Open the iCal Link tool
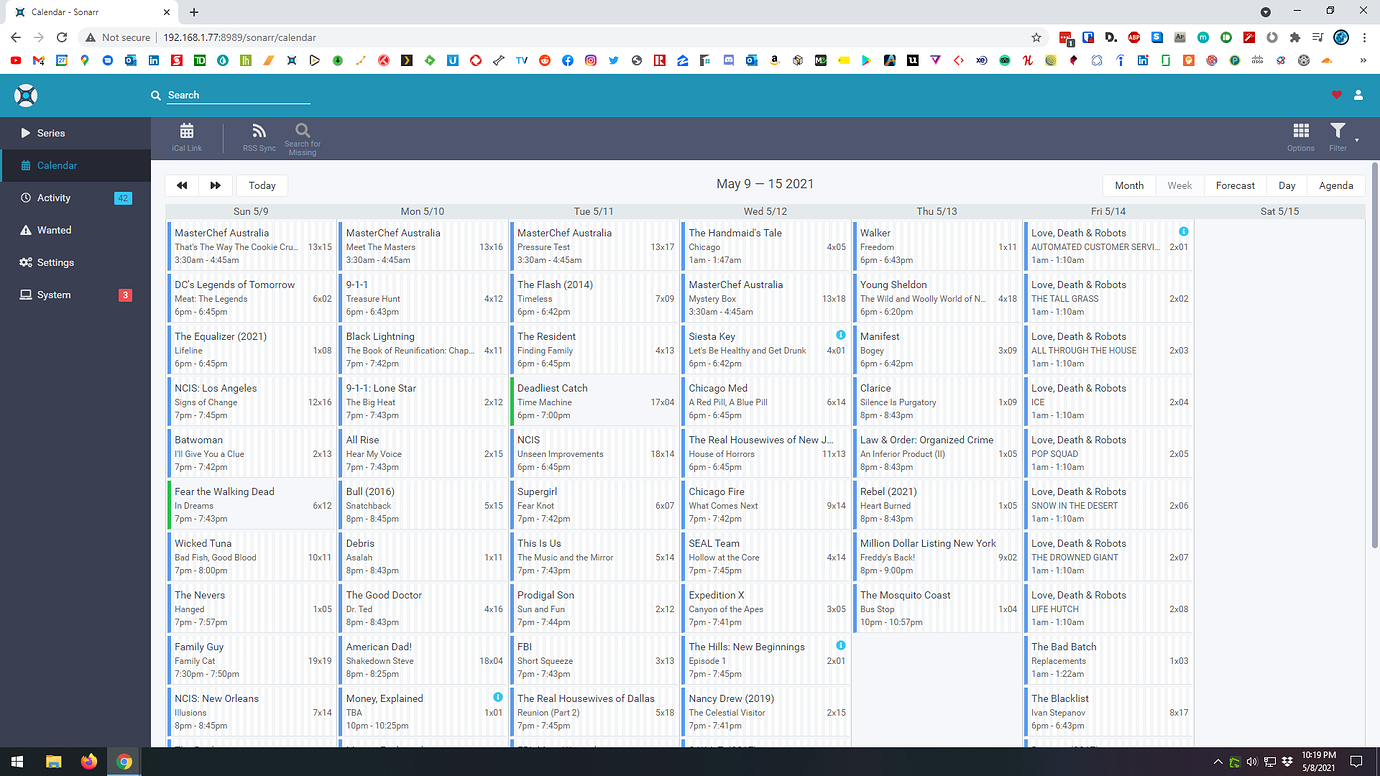Viewport: 1380px width, 776px height. point(187,137)
